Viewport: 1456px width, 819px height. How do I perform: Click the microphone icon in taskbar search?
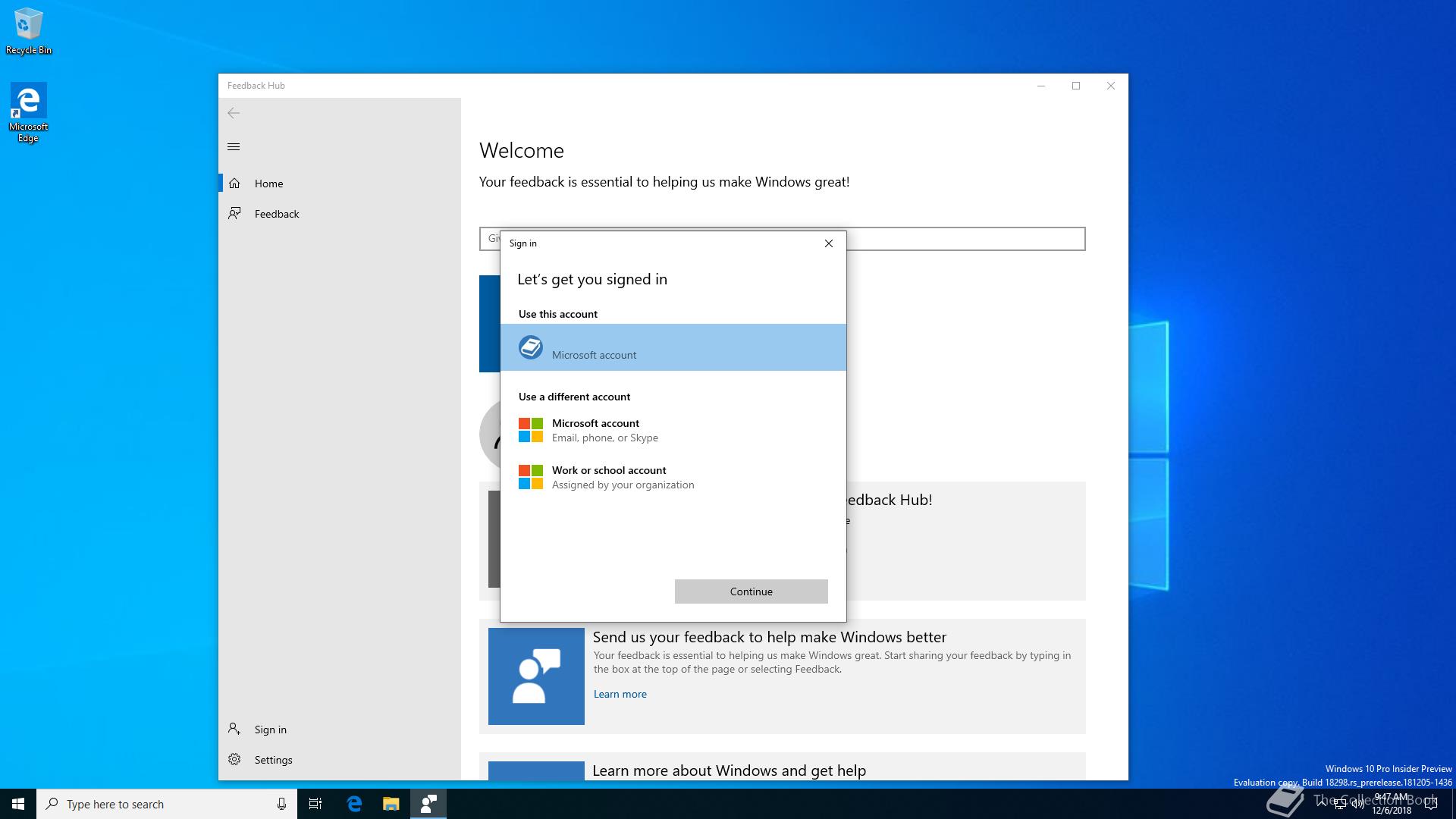[x=281, y=804]
